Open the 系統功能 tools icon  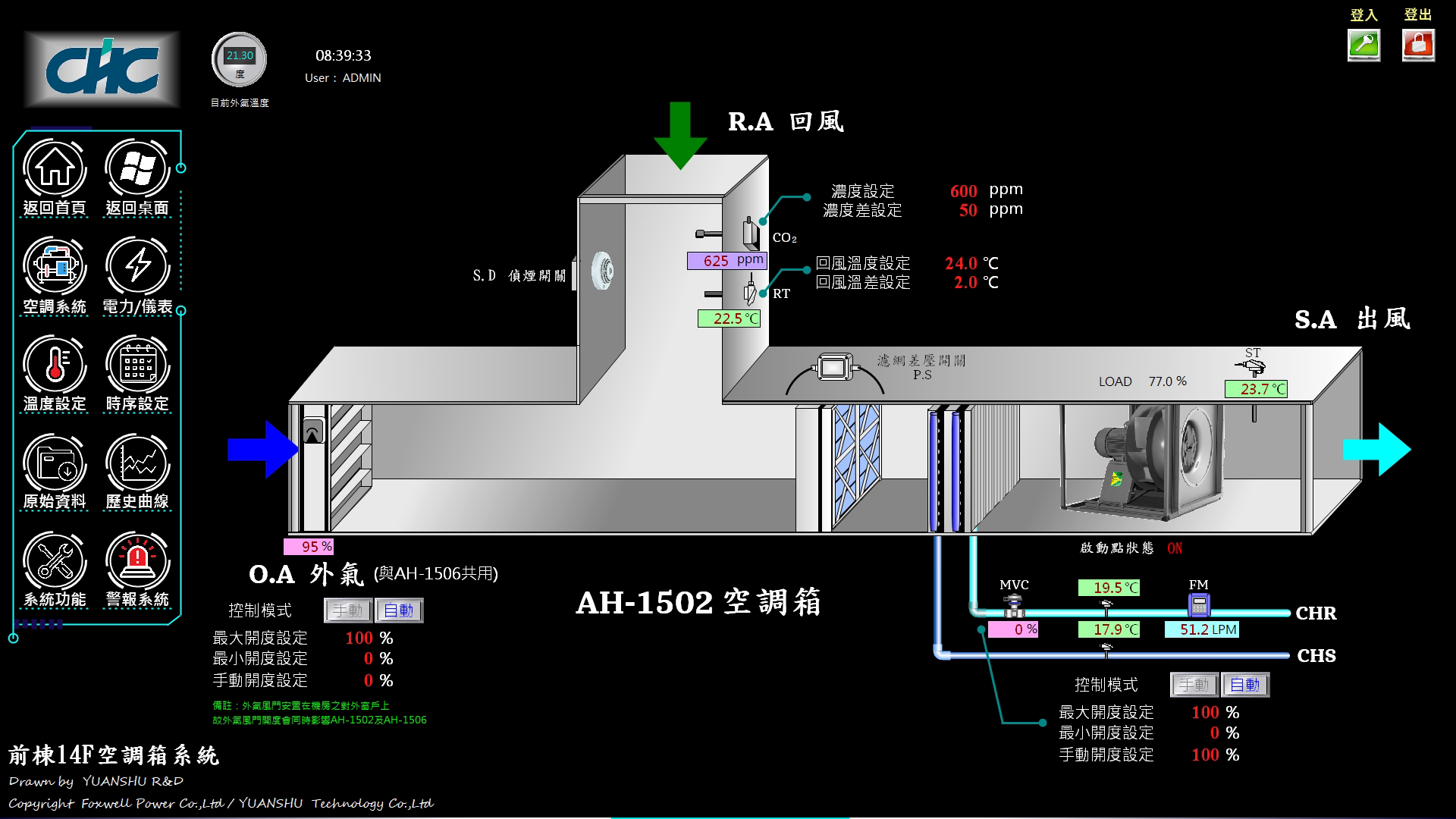pyautogui.click(x=55, y=561)
